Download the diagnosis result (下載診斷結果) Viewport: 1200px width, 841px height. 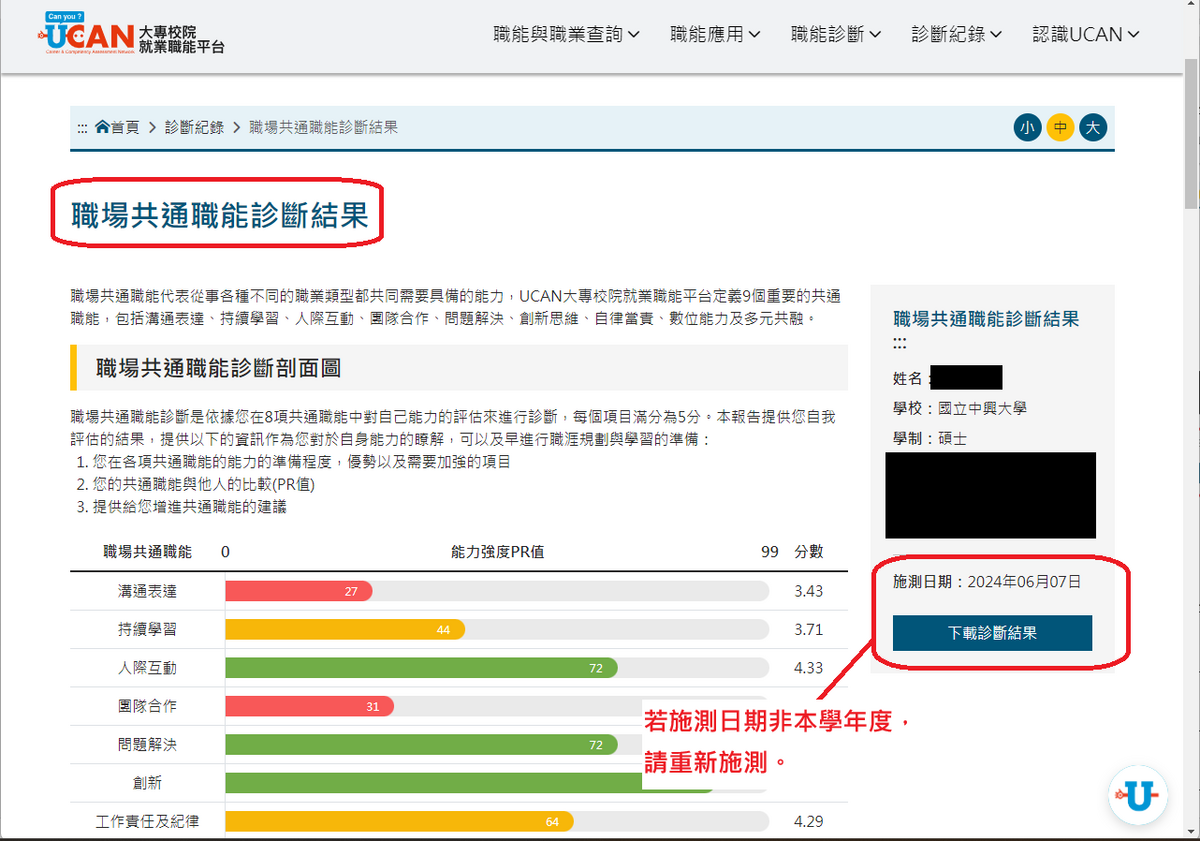click(x=992, y=633)
